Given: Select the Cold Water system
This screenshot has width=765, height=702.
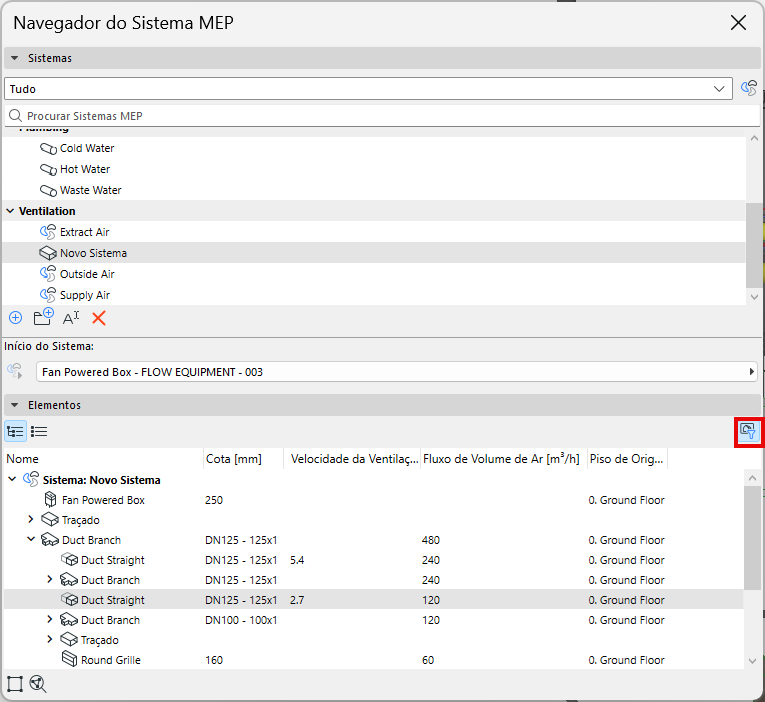Looking at the screenshot, I should tap(87, 148).
